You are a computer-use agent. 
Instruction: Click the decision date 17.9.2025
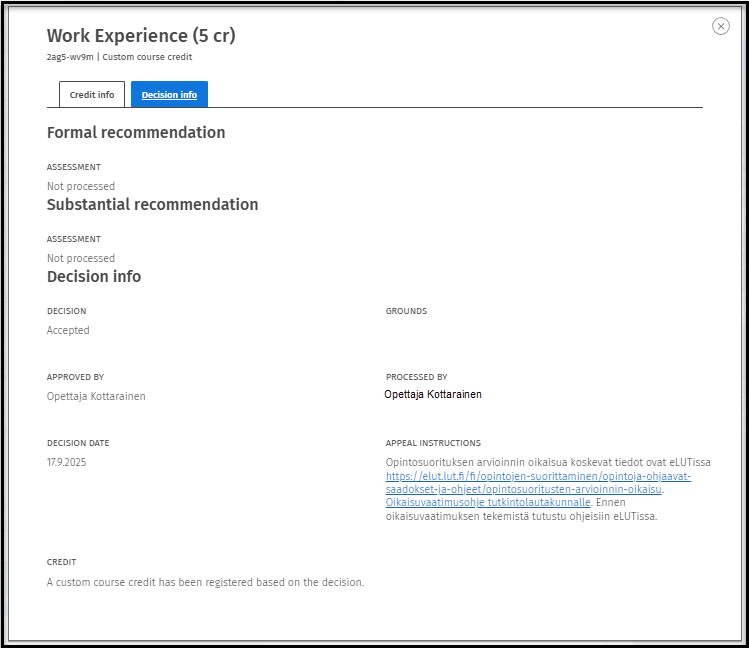(67, 462)
